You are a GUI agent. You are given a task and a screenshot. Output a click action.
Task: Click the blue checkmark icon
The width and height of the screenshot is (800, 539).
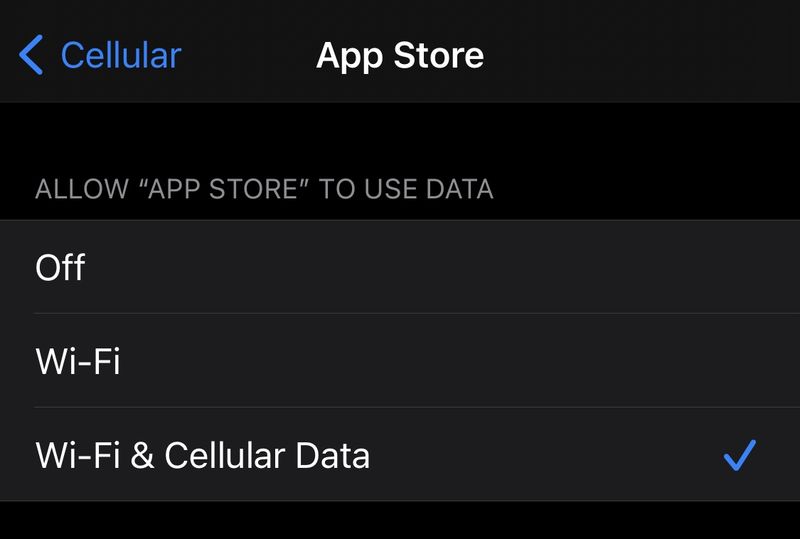(x=739, y=455)
